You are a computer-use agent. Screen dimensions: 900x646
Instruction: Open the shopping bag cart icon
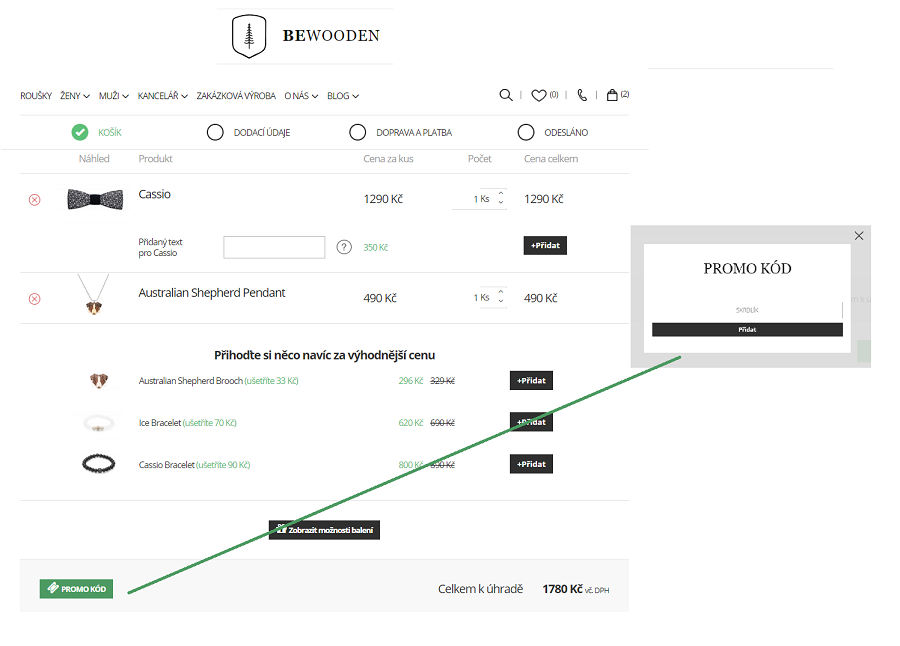click(x=612, y=95)
